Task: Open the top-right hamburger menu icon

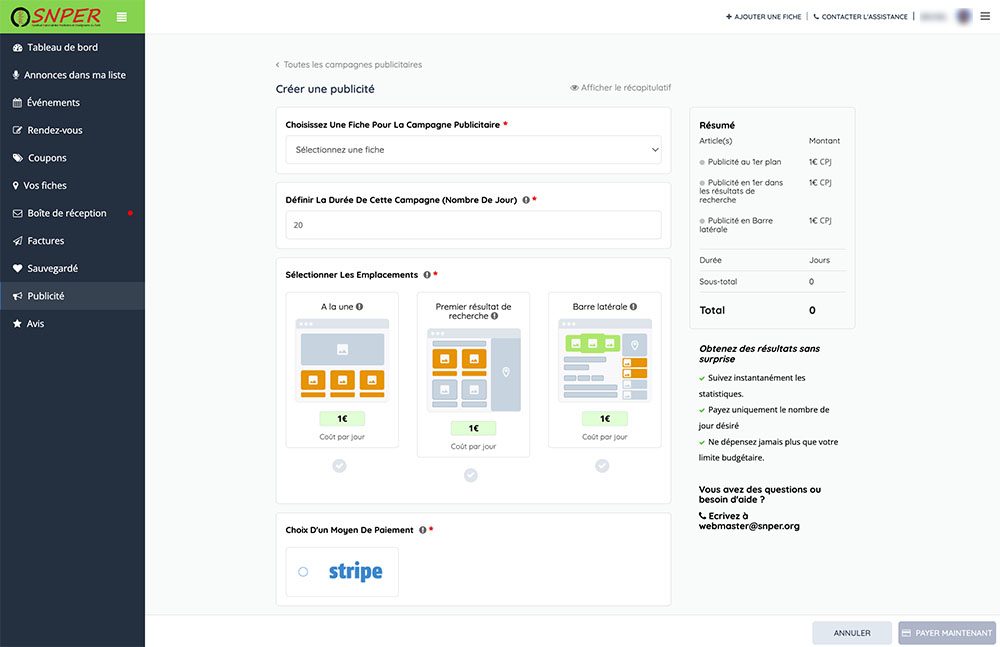Action: [x=985, y=17]
